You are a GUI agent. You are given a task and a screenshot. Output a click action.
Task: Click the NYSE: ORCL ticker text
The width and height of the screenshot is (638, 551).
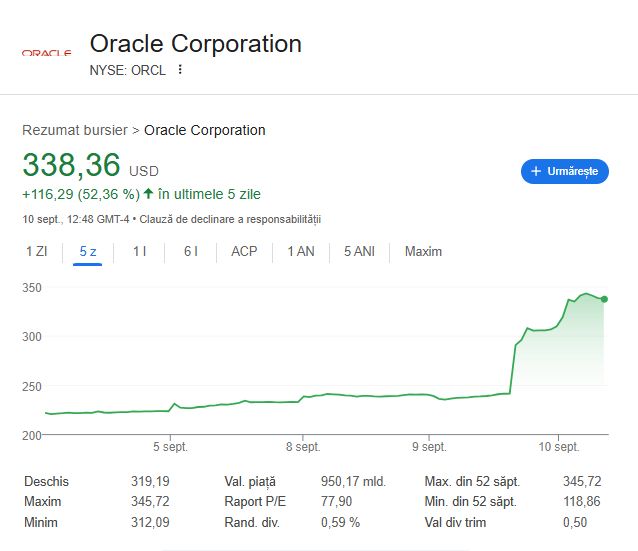(x=128, y=70)
